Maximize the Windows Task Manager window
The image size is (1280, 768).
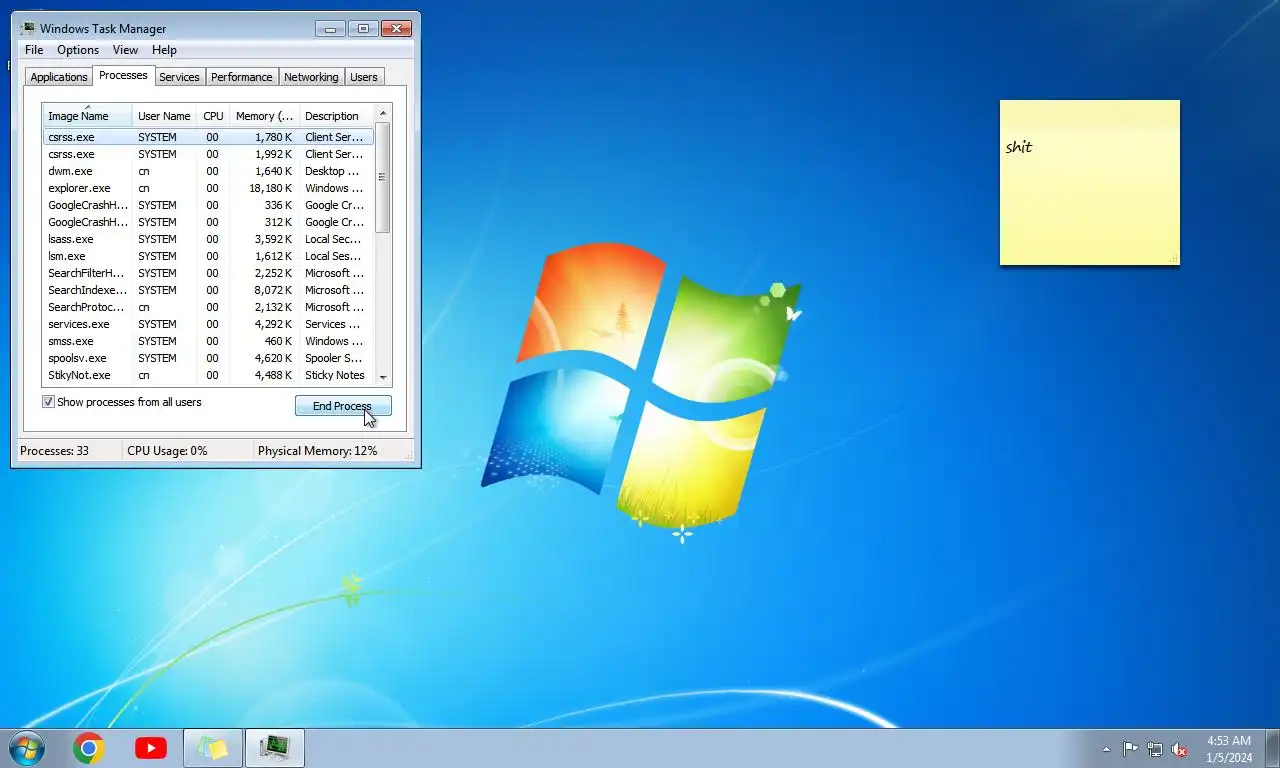[x=363, y=28]
